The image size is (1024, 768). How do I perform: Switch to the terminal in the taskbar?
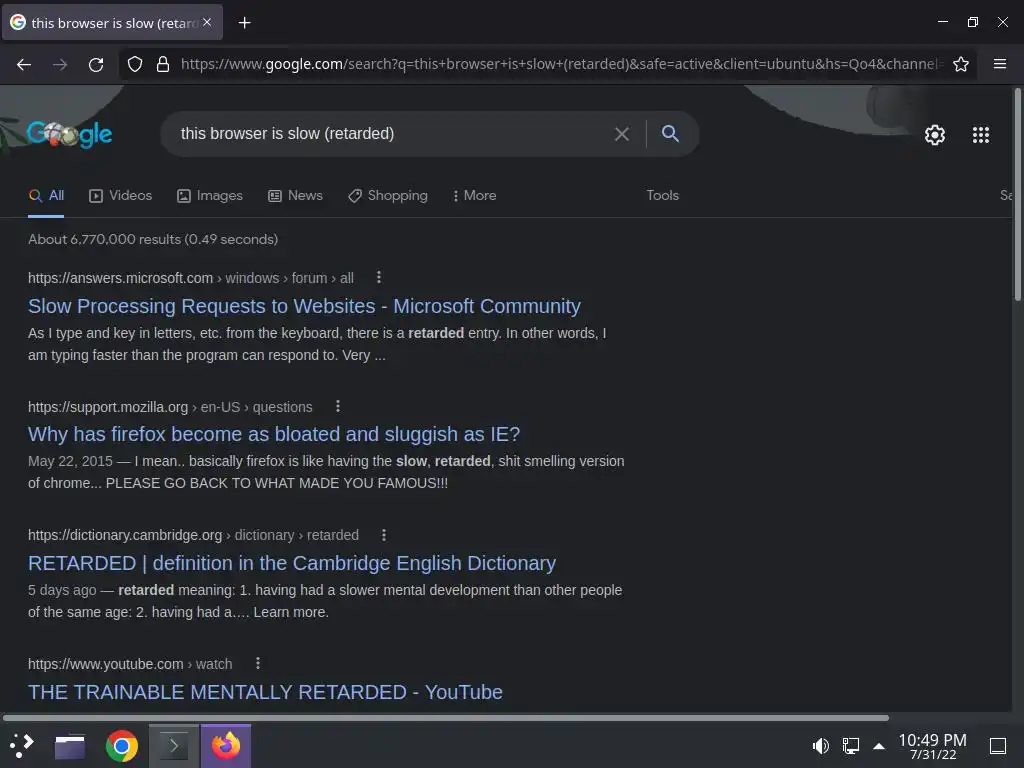point(174,746)
